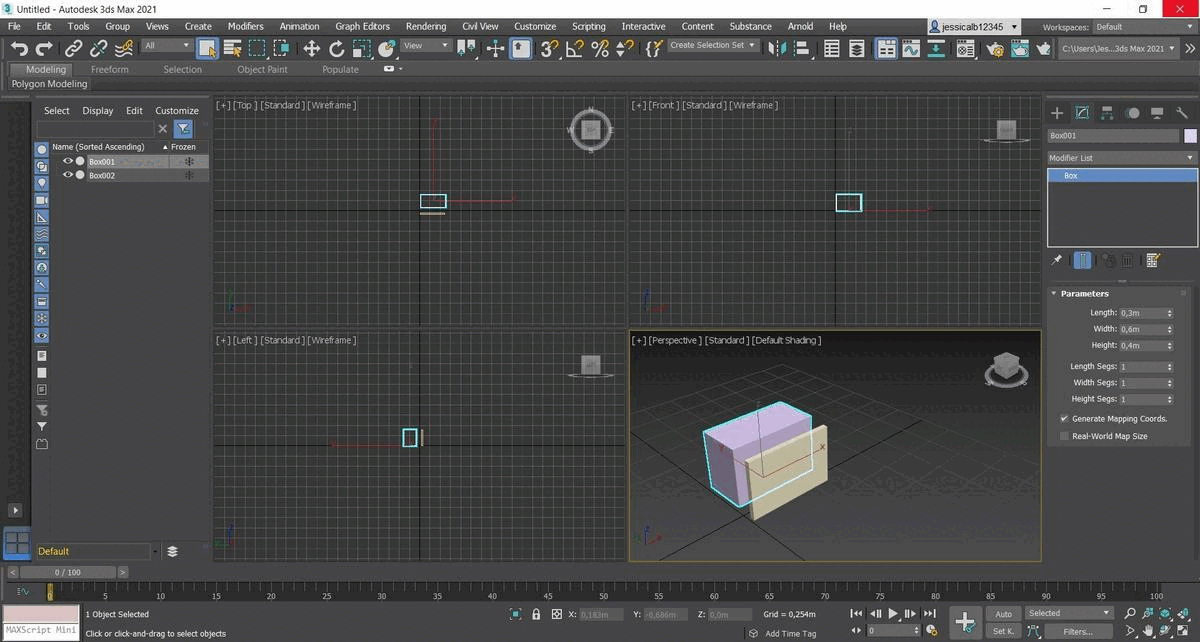Viewport: 1200px width, 642px height.
Task: Activate the Select and Link tool
Action: pos(74,47)
